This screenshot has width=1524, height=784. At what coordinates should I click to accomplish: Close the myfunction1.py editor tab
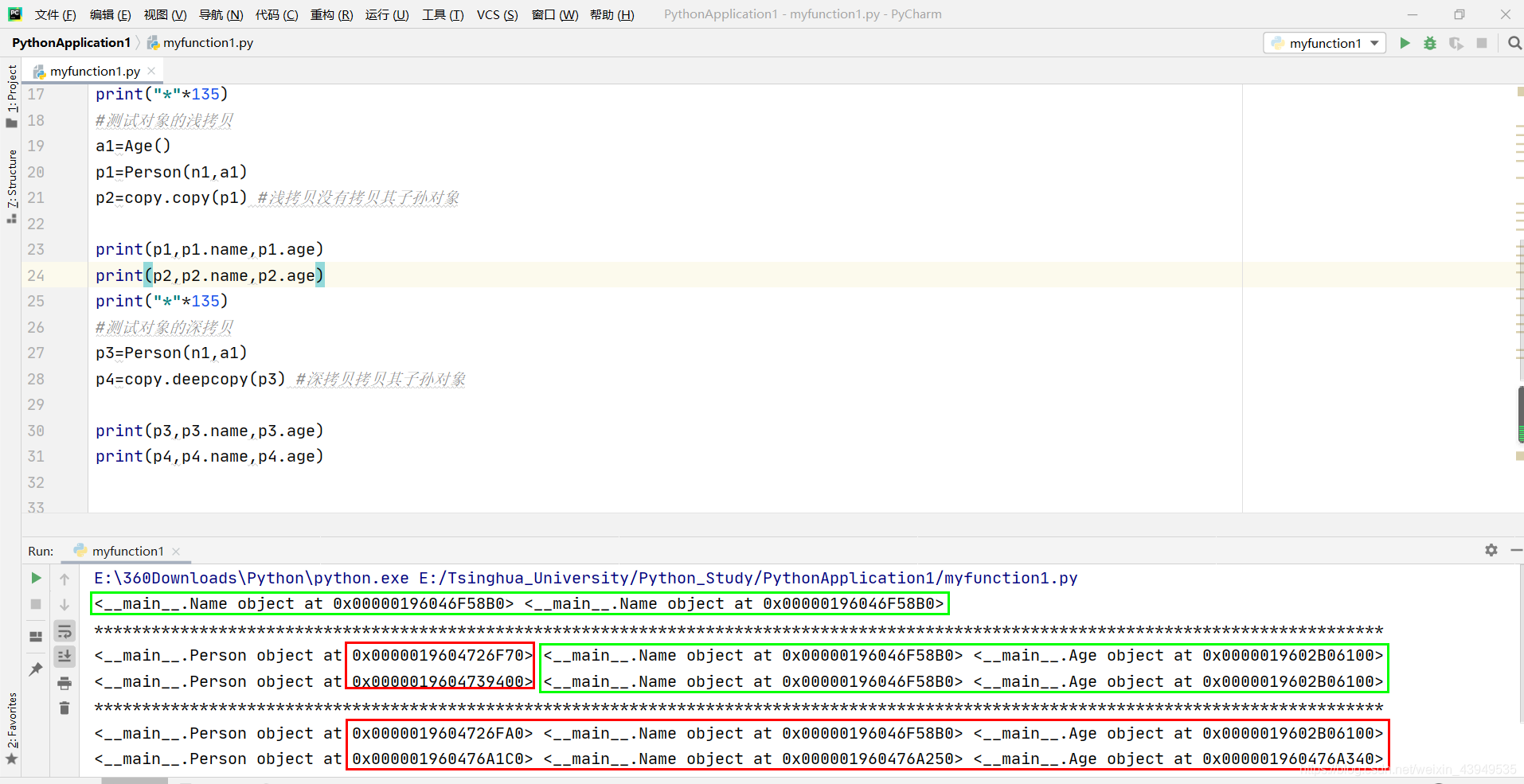point(151,71)
